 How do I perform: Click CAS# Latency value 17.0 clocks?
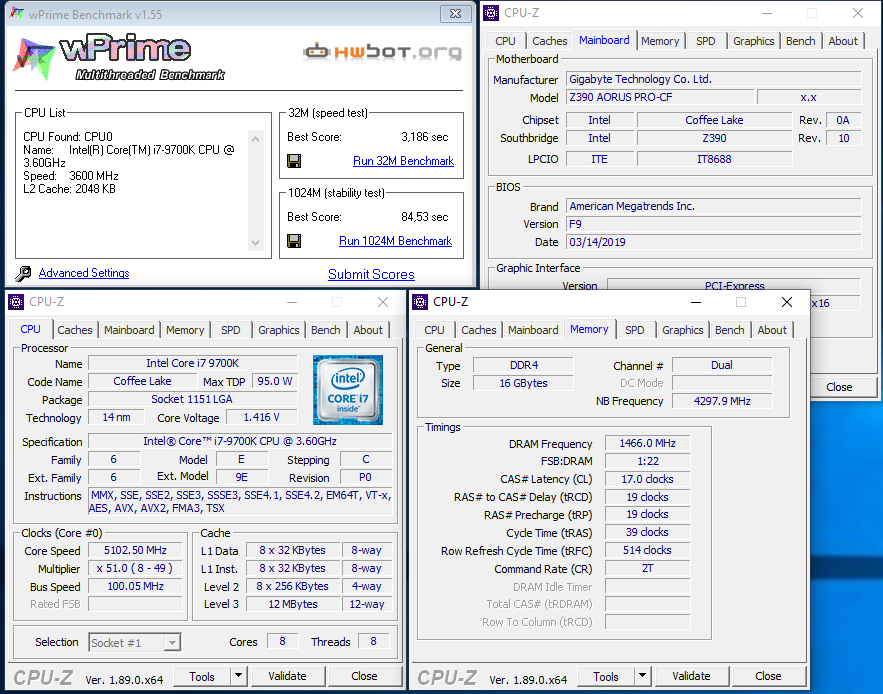tap(648, 479)
